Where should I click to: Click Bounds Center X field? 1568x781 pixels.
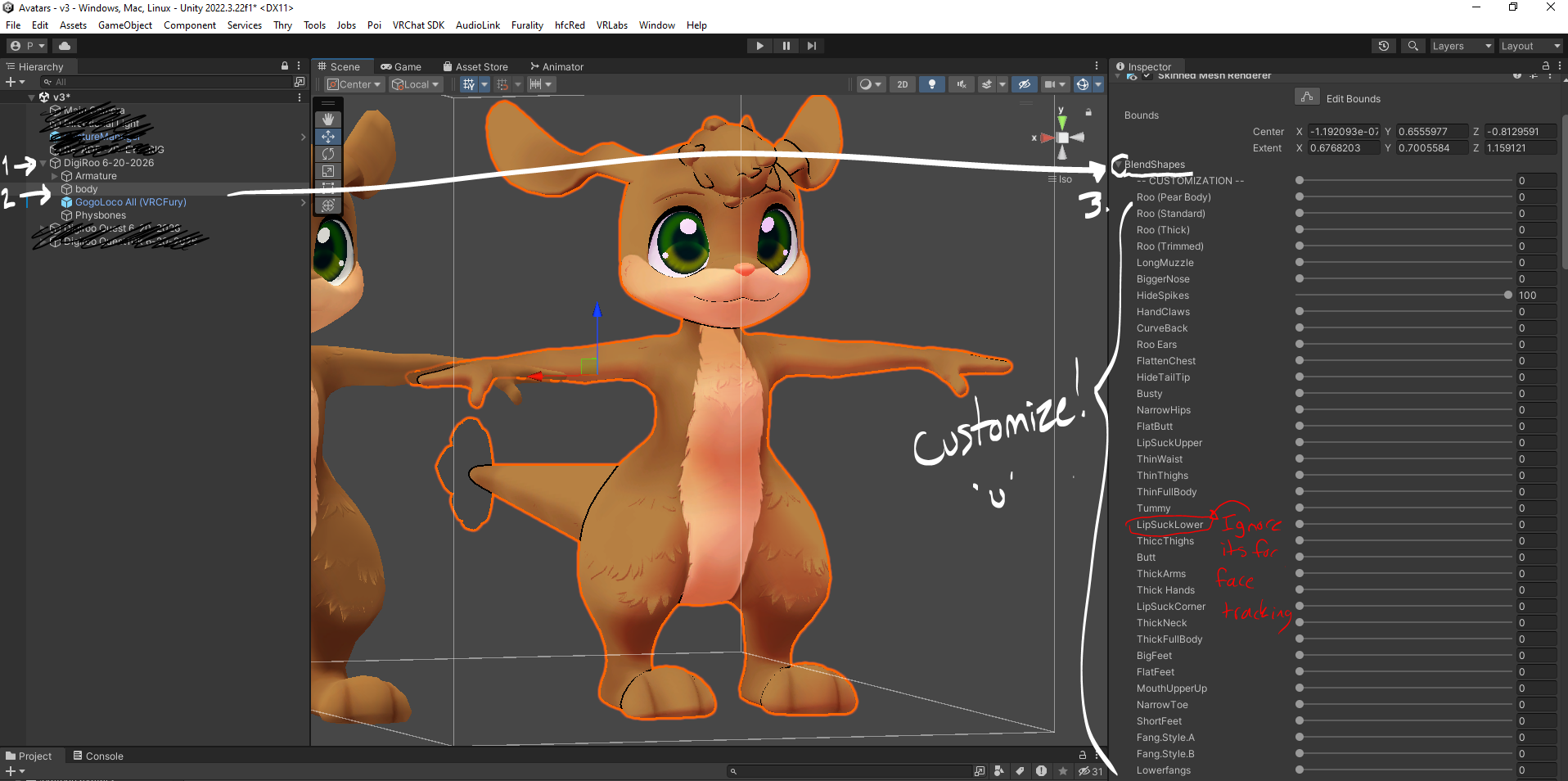point(1344,132)
